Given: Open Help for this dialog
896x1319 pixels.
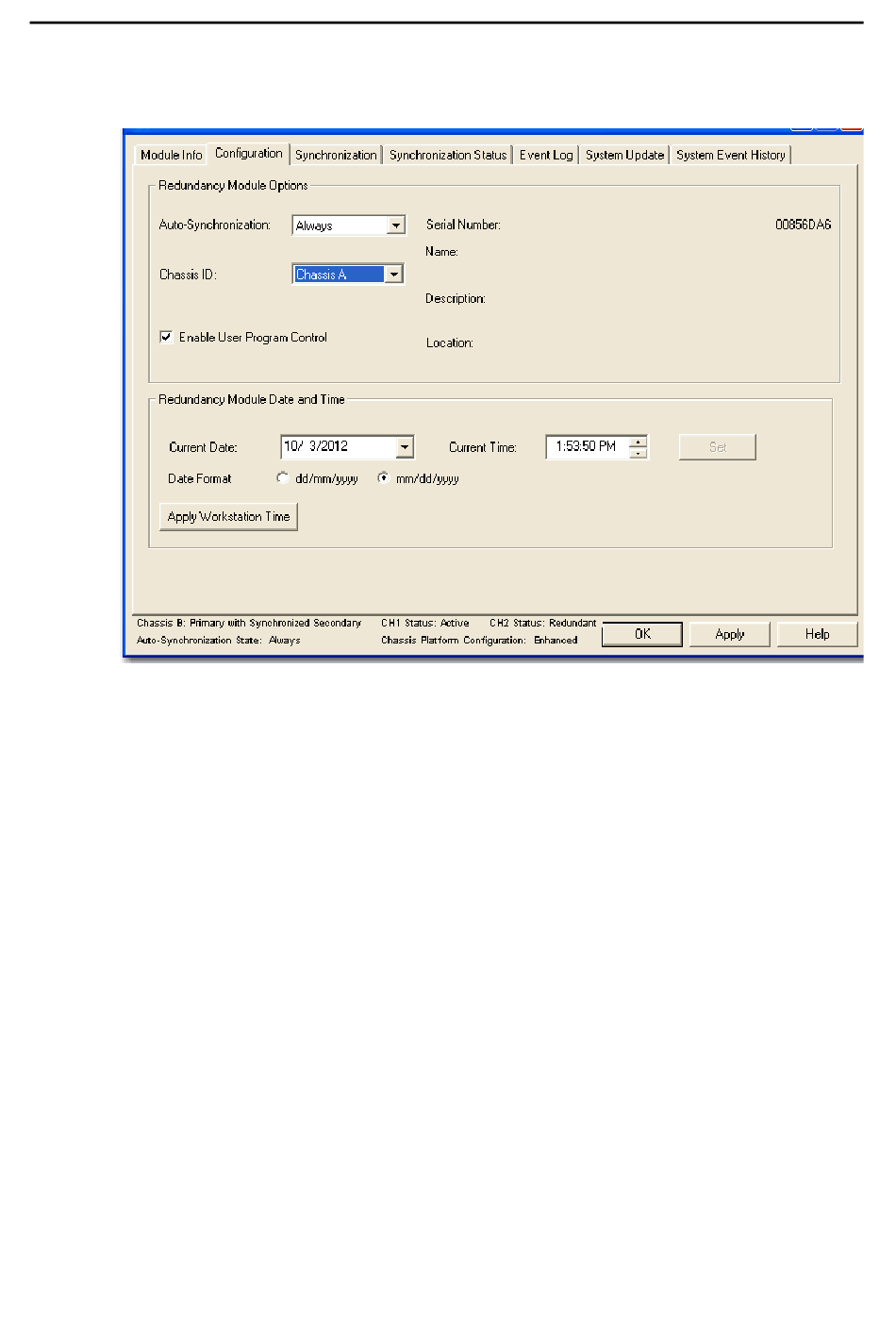Looking at the screenshot, I should [x=818, y=634].
